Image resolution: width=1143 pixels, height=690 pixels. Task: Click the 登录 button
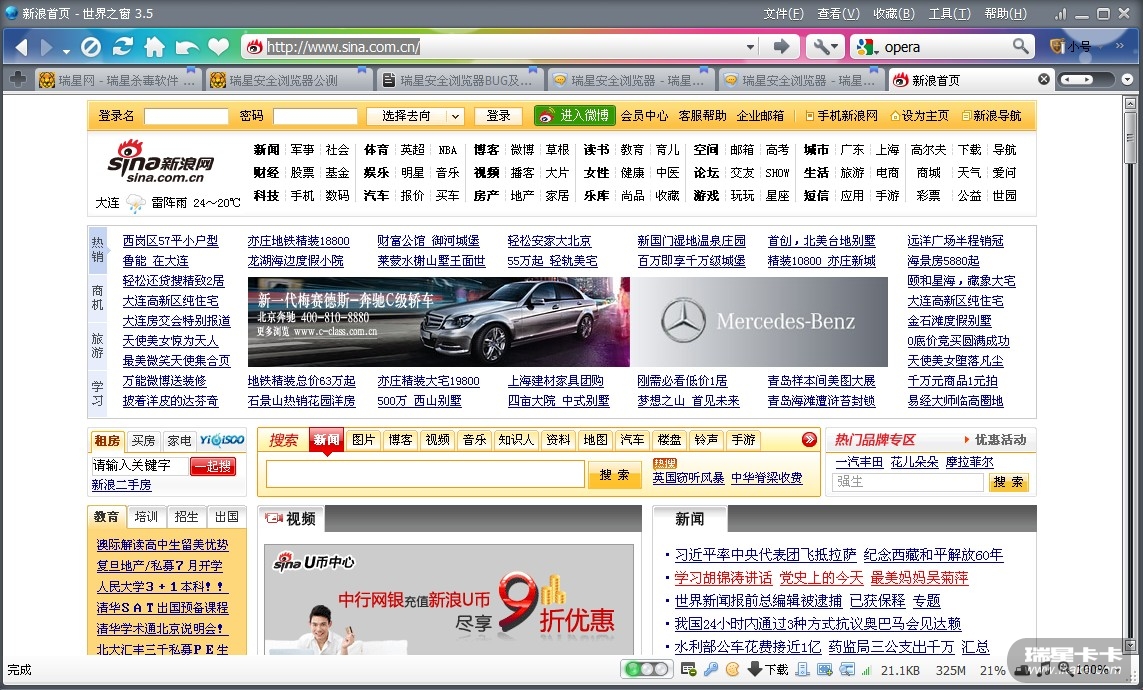click(499, 116)
